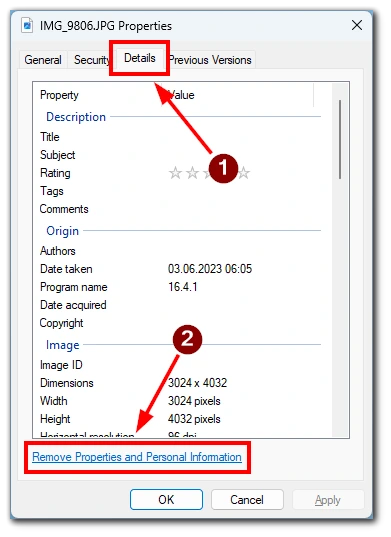Open the General tab
Image resolution: width=391 pixels, height=537 pixels.
pyautogui.click(x=43, y=60)
